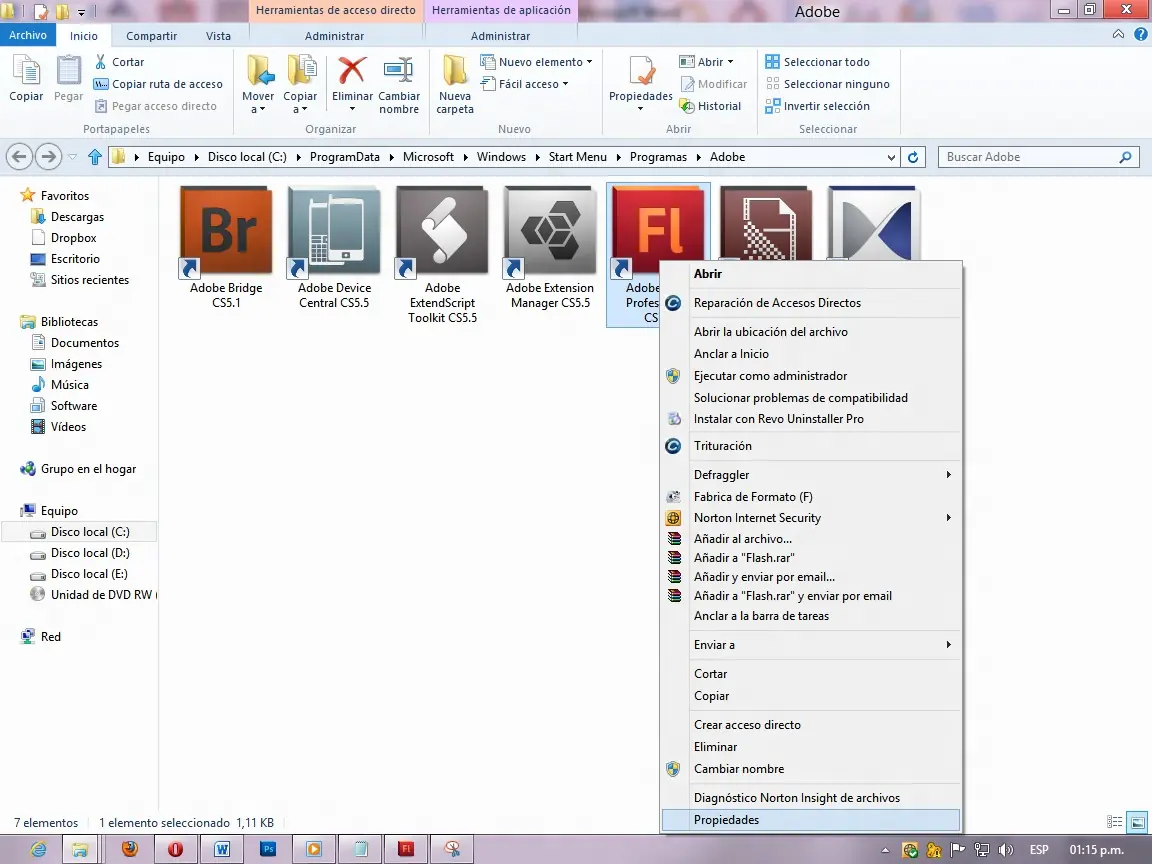Click Disco local (C:) breadcrumb segment
Image resolution: width=1152 pixels, height=864 pixels.
247,157
